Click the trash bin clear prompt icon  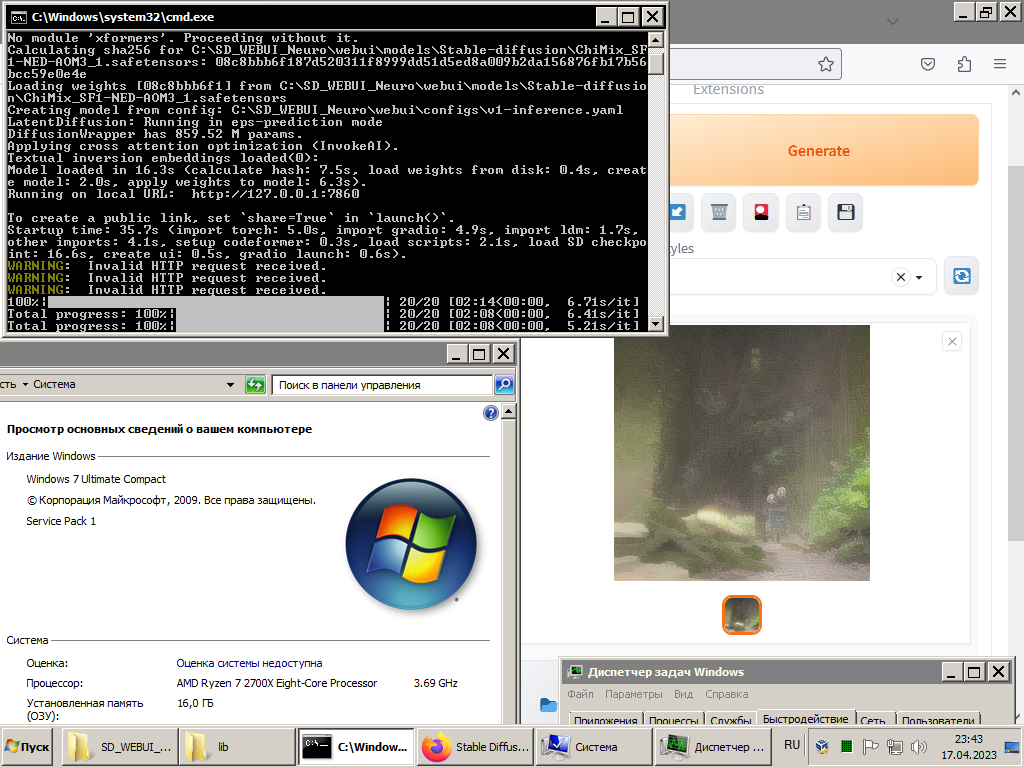point(719,212)
